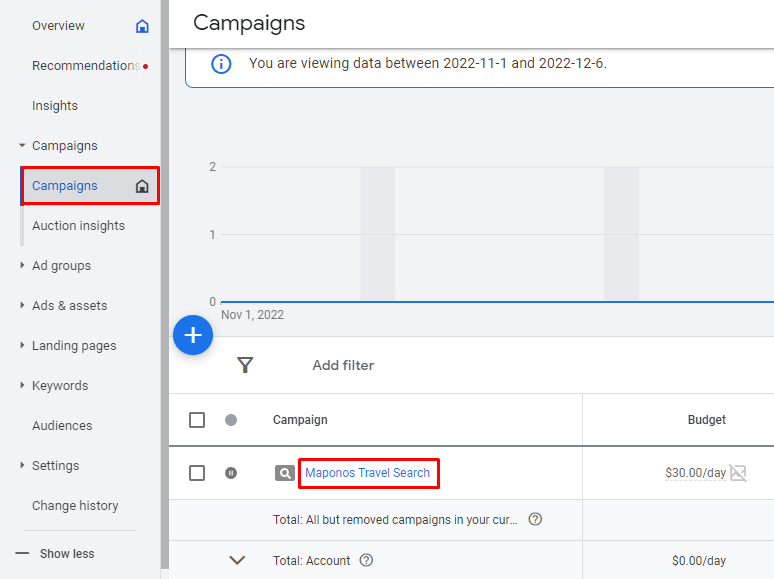Screen dimensions: 774x579
Task: Click the minus icon beside Show less
Action: [x=22, y=553]
